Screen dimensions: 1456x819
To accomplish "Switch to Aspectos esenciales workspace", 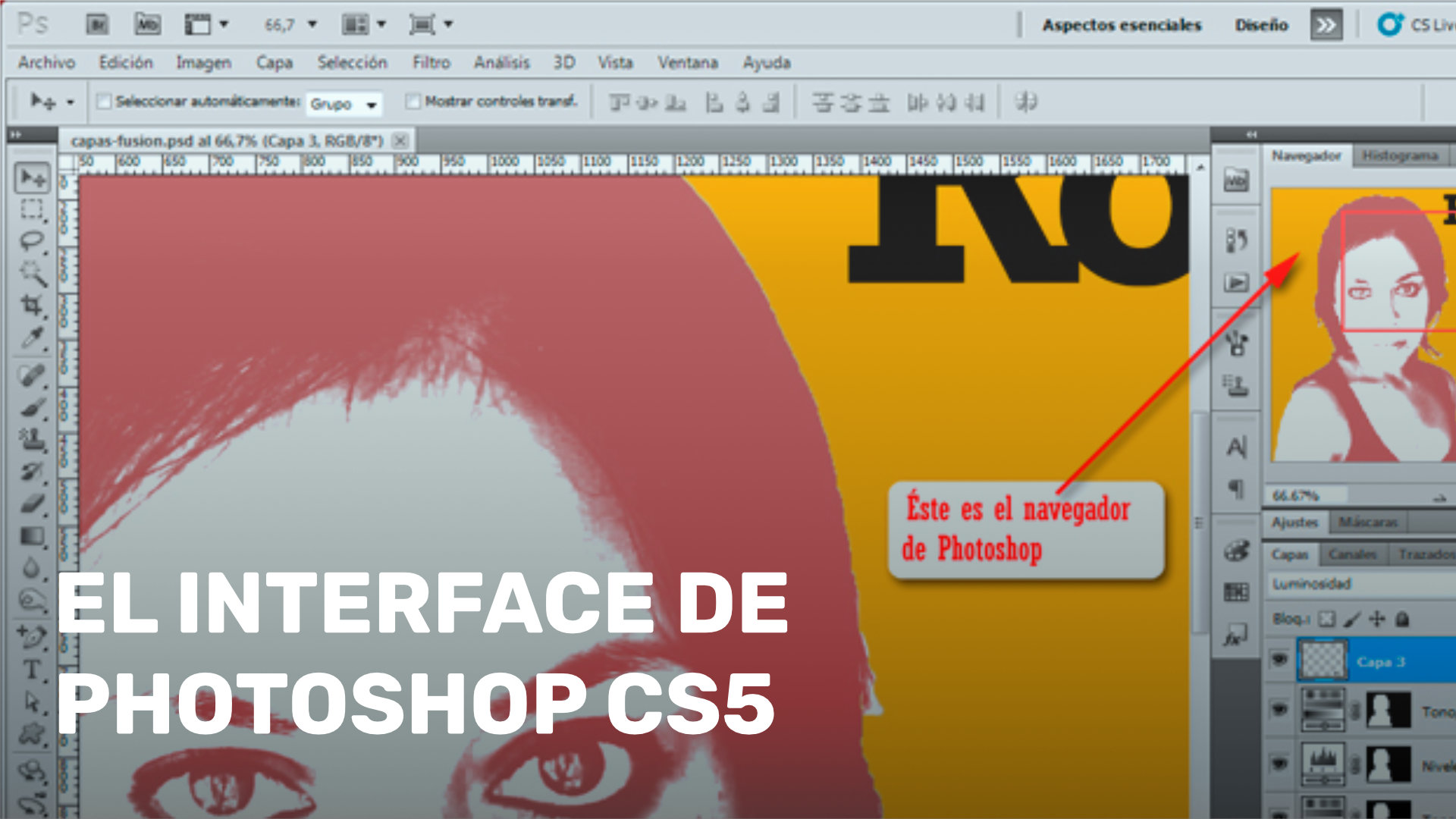I will point(1122,25).
